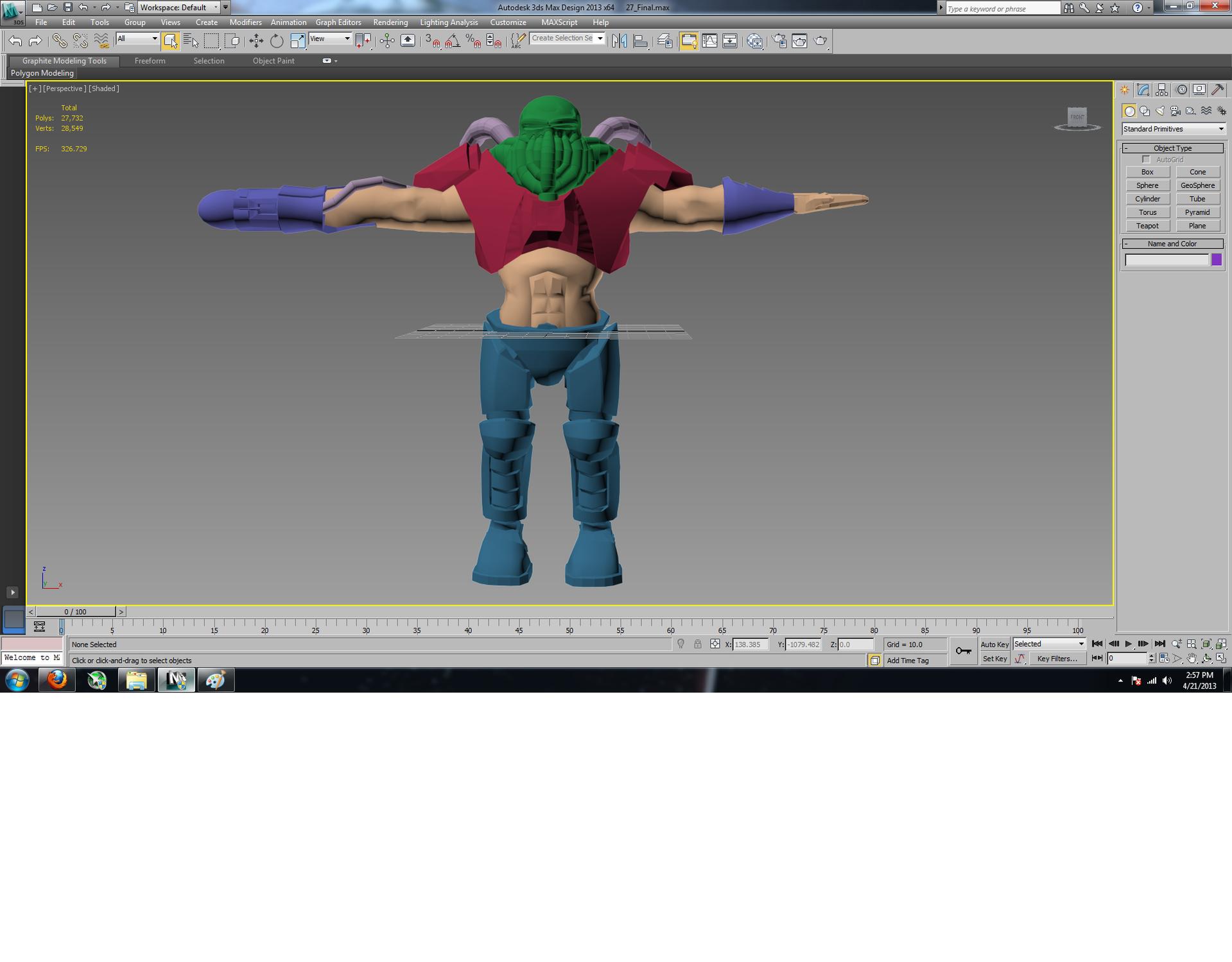This screenshot has height=962, width=1232.
Task: Choose the Select and Uniform Scale tool
Action: tap(297, 41)
